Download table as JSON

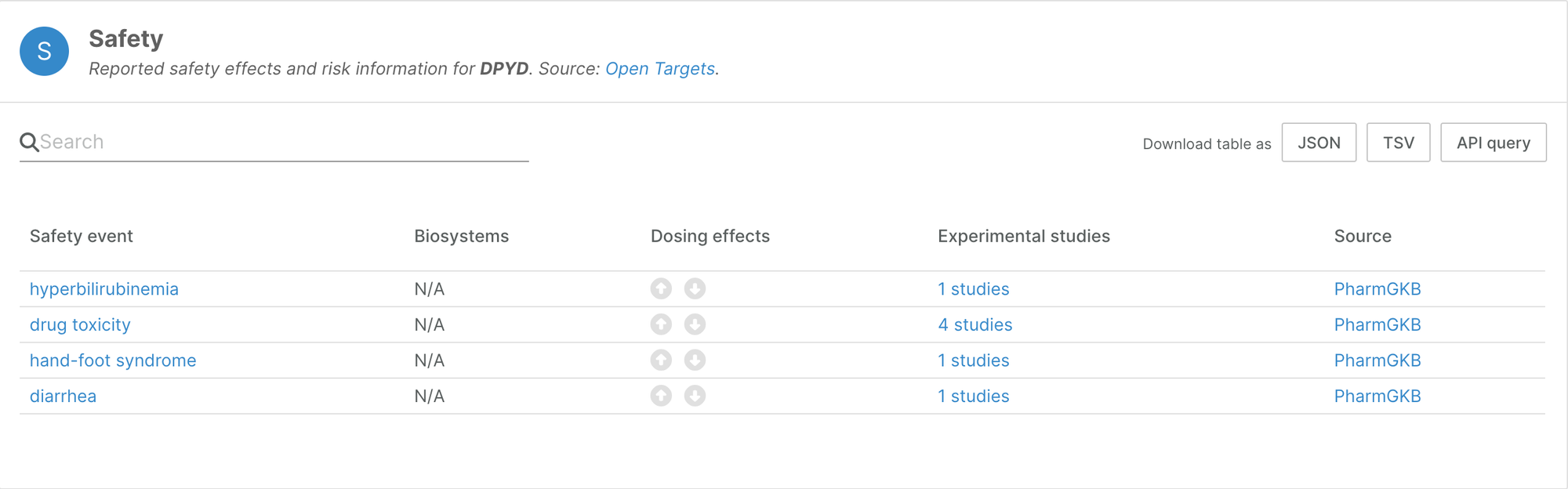[1319, 143]
